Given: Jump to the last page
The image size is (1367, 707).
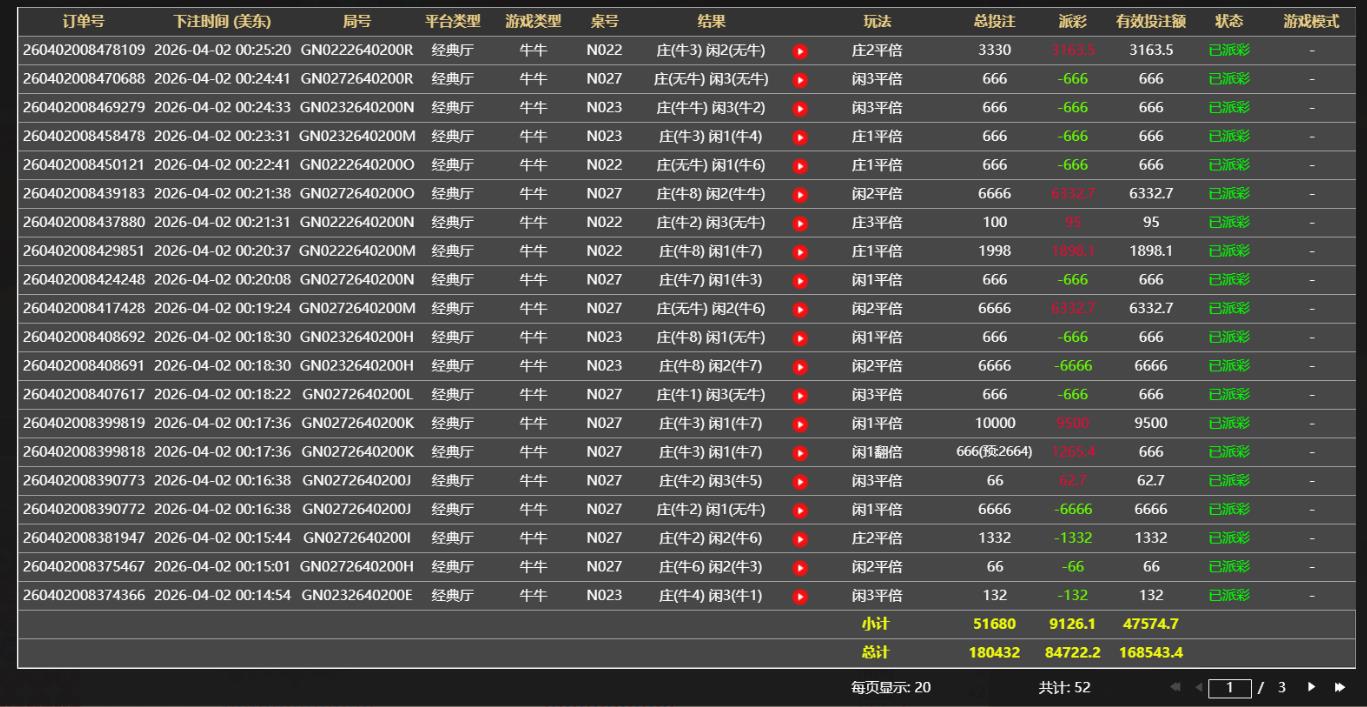Looking at the screenshot, I should point(1339,688).
